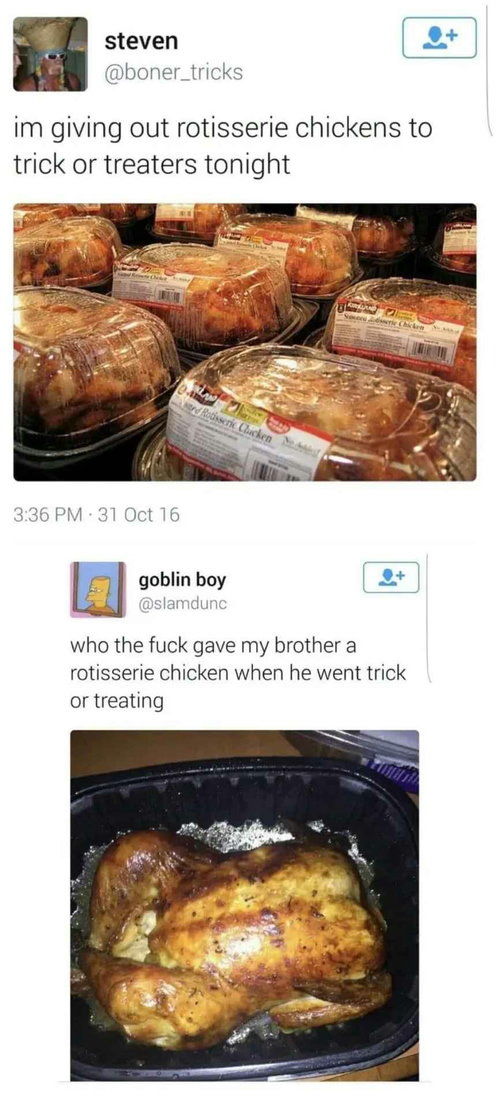
Task: Open goblin boy's Simpsons-style avatar
Action: click(98, 590)
